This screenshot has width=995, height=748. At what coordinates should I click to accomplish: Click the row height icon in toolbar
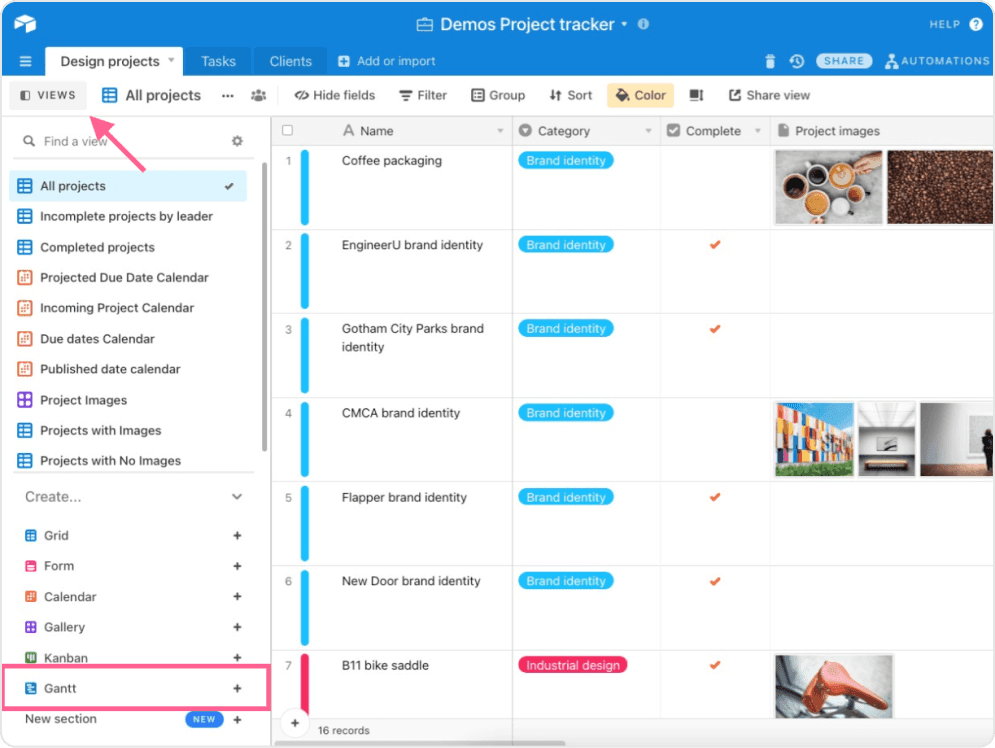click(x=697, y=96)
